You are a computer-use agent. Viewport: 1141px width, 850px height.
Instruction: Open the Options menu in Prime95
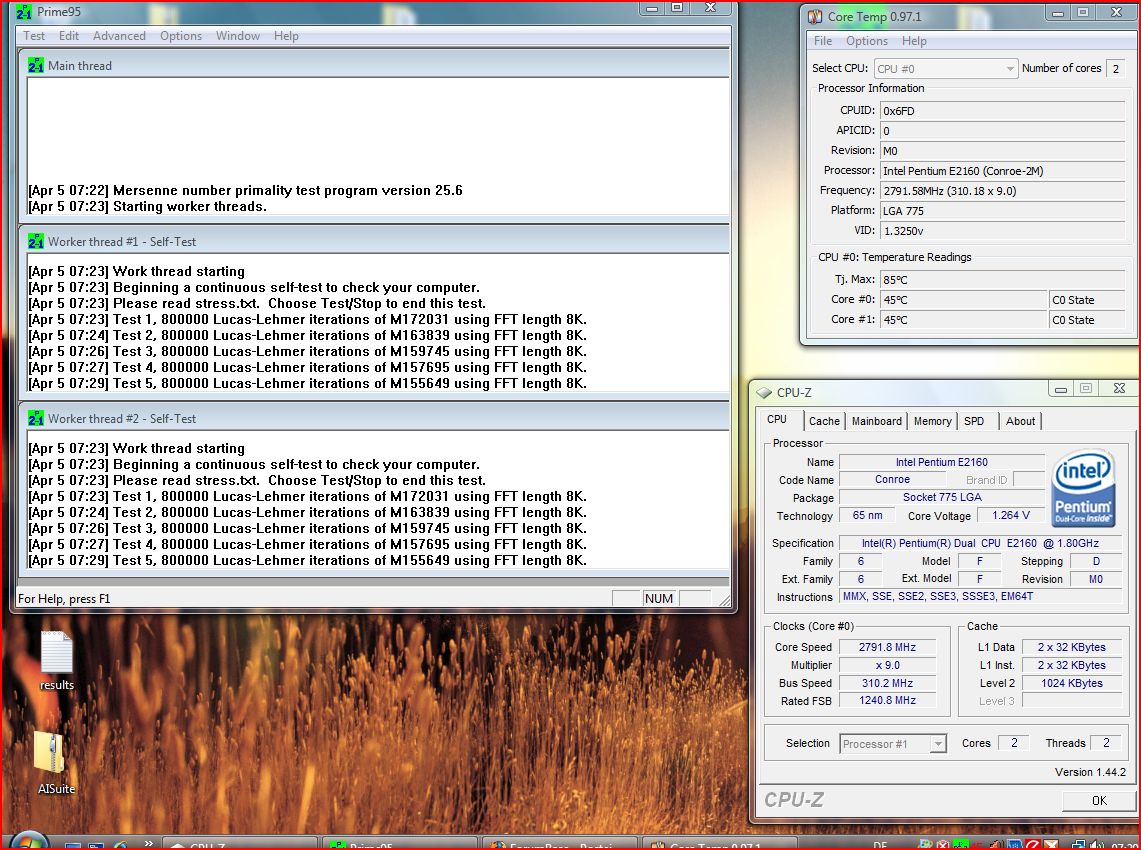click(181, 36)
